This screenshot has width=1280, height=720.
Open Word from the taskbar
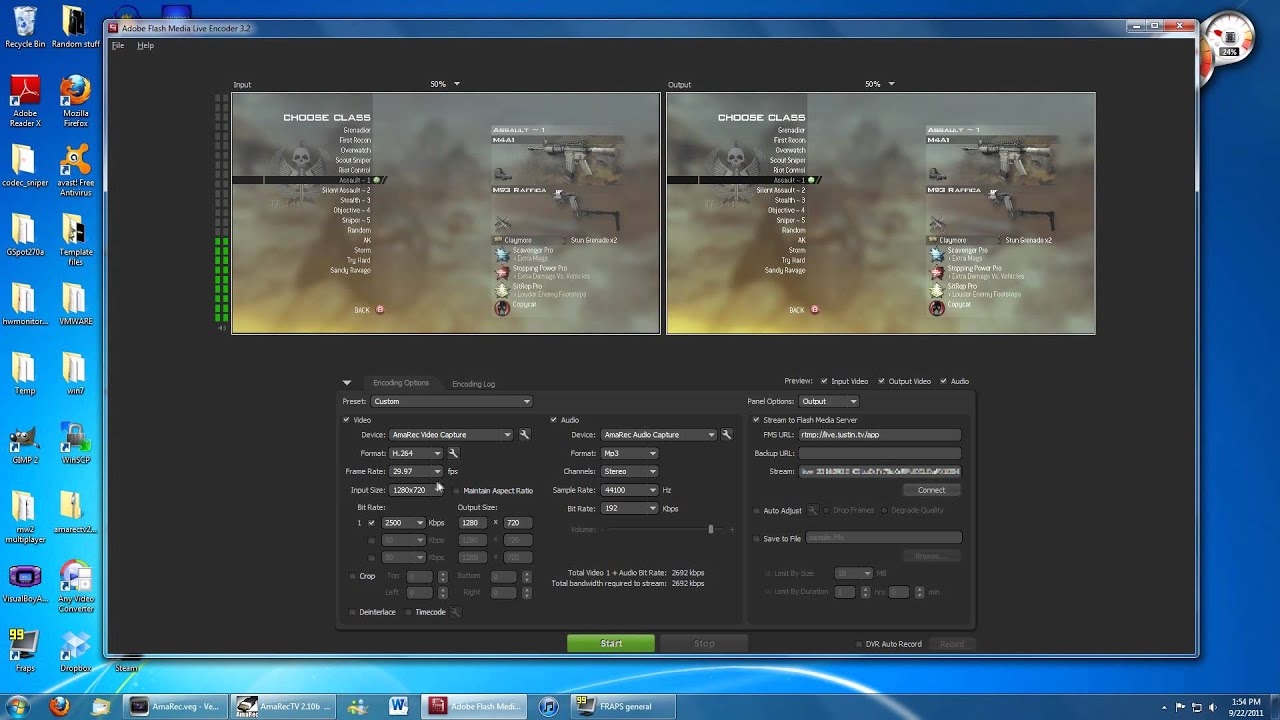coord(398,706)
